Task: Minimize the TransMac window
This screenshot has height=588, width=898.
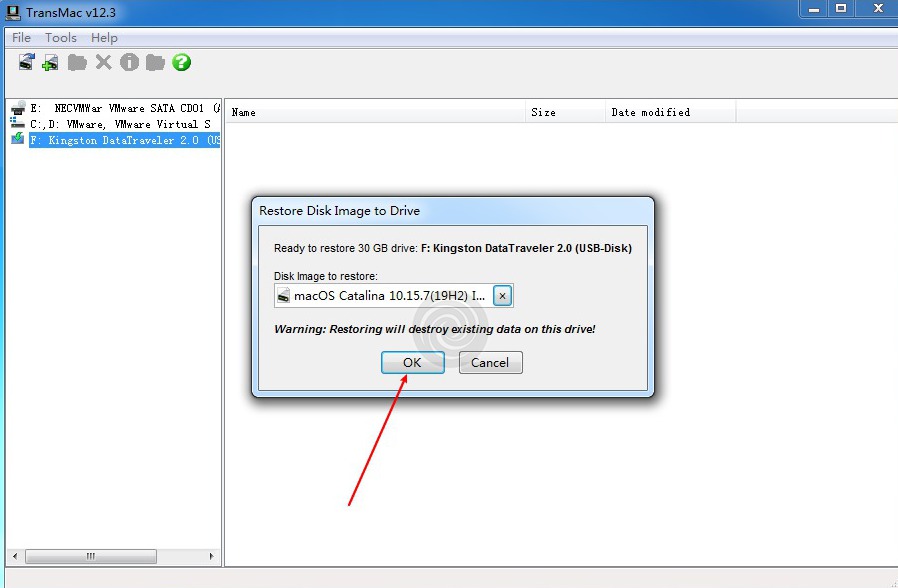Action: pos(814,9)
